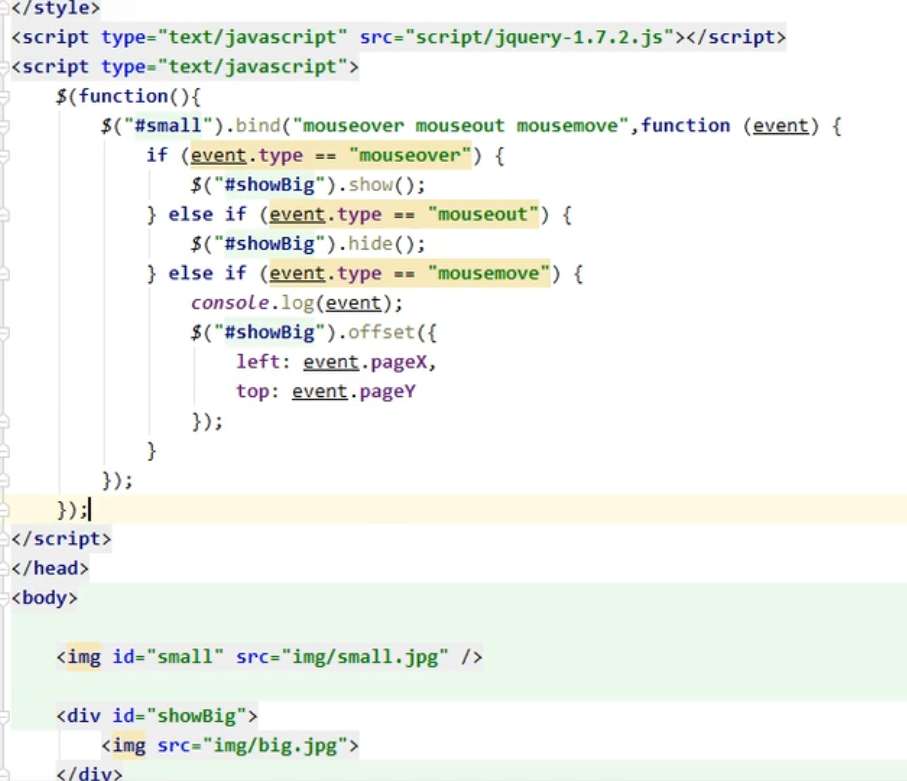Viewport: 907px width, 781px height.
Task: Click "#showBig" on the hide() line
Action: (x=269, y=244)
